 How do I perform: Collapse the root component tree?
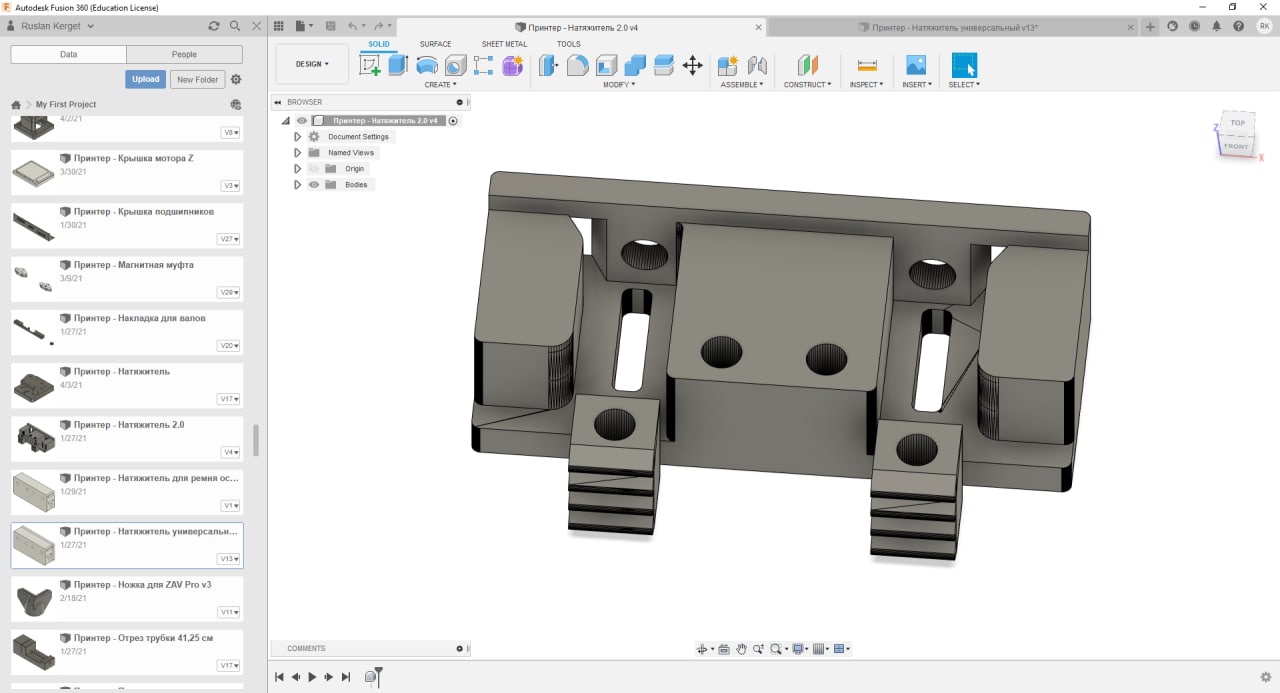click(286, 121)
